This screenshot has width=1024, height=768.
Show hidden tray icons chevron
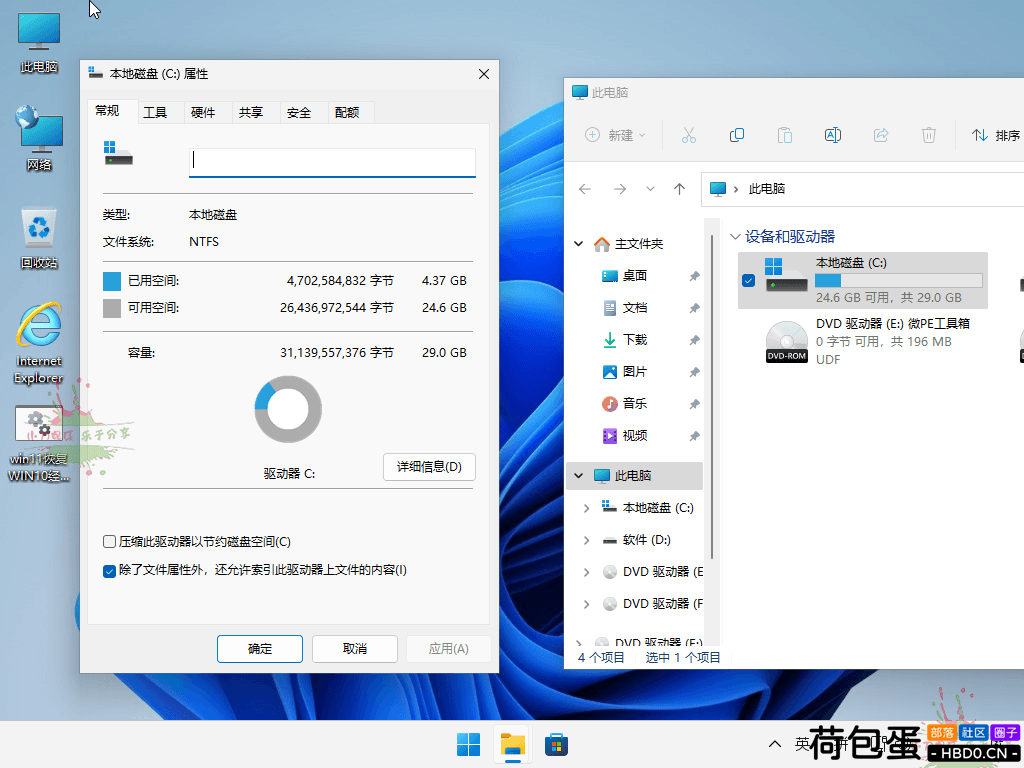775,744
